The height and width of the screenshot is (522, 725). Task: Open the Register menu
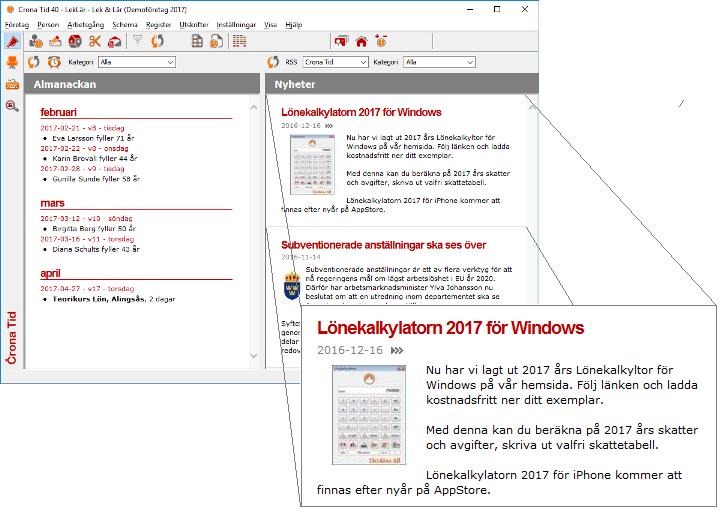[x=158, y=25]
